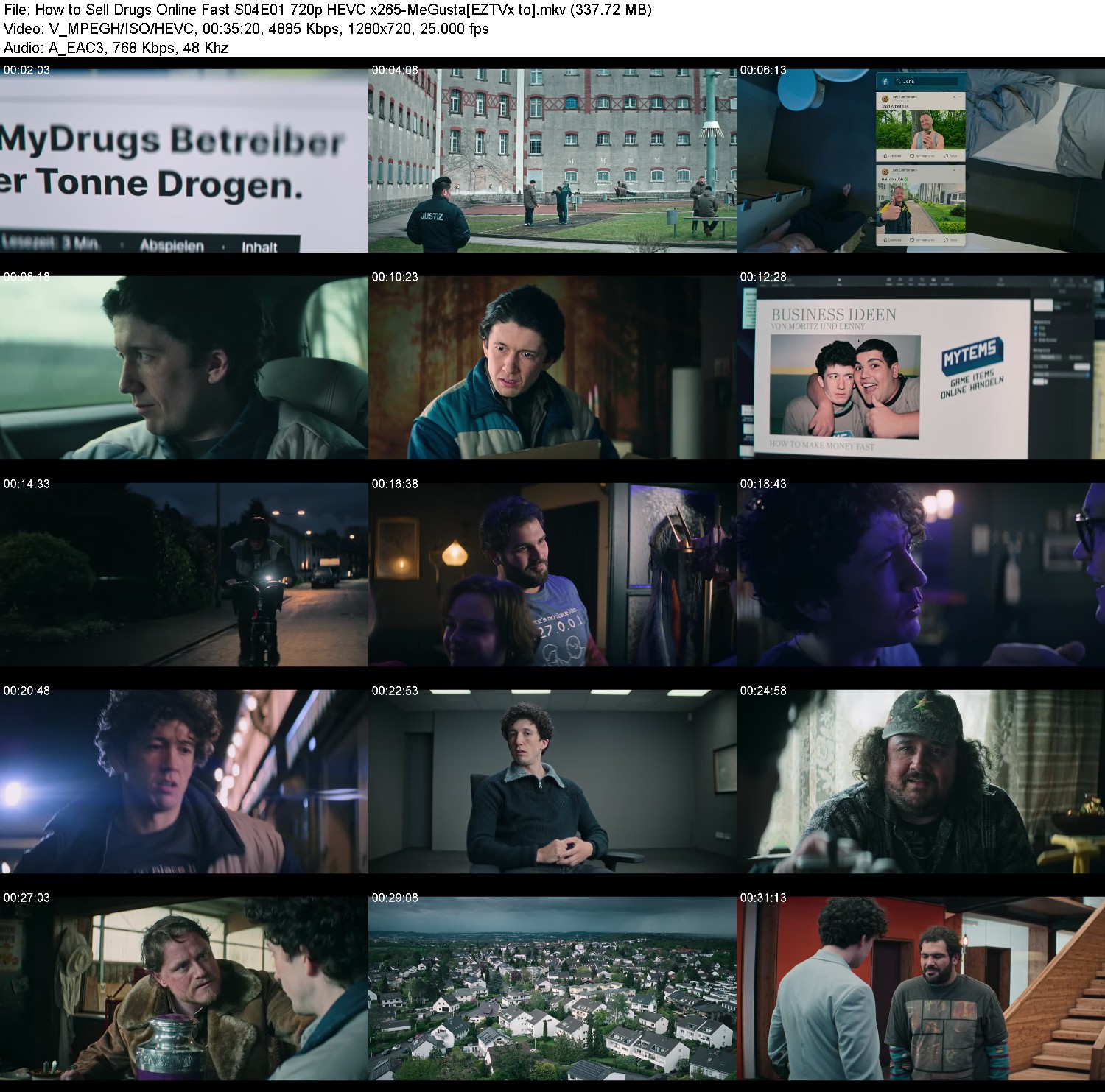
Task: Click the thumbnail stamped 00:16:38
Action: [x=552, y=574]
